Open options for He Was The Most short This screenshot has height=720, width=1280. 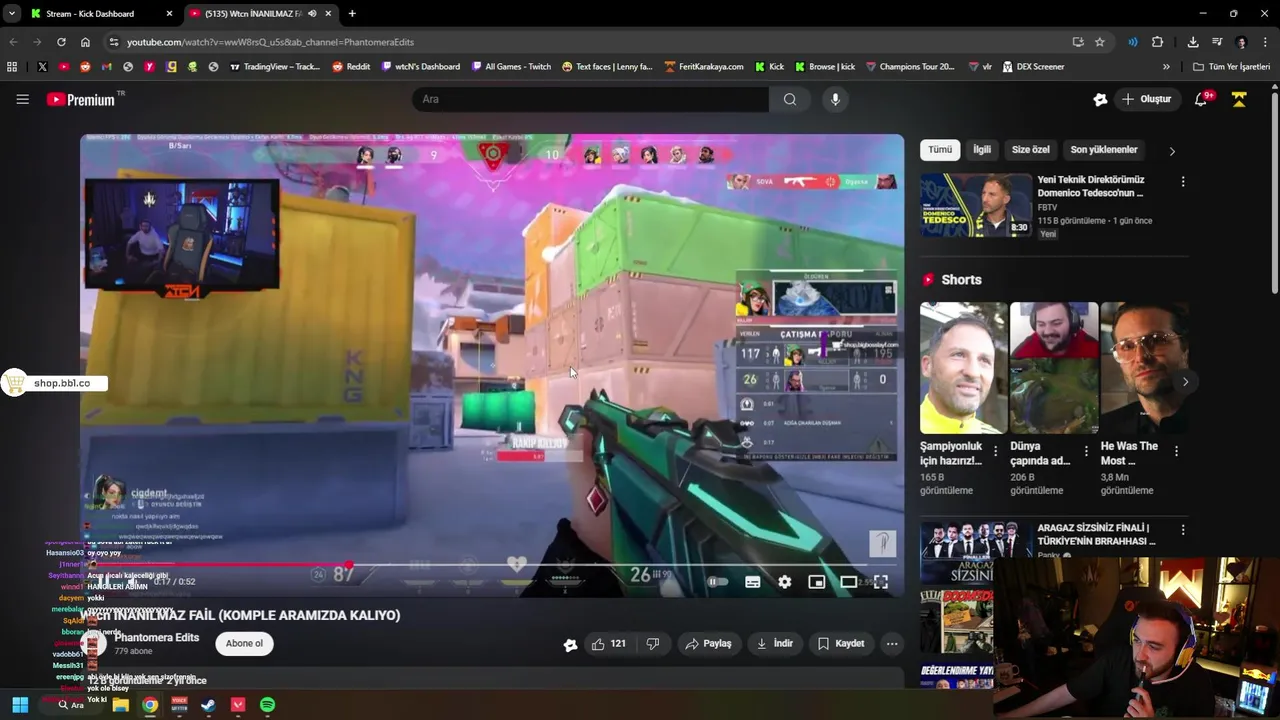tap(1176, 452)
